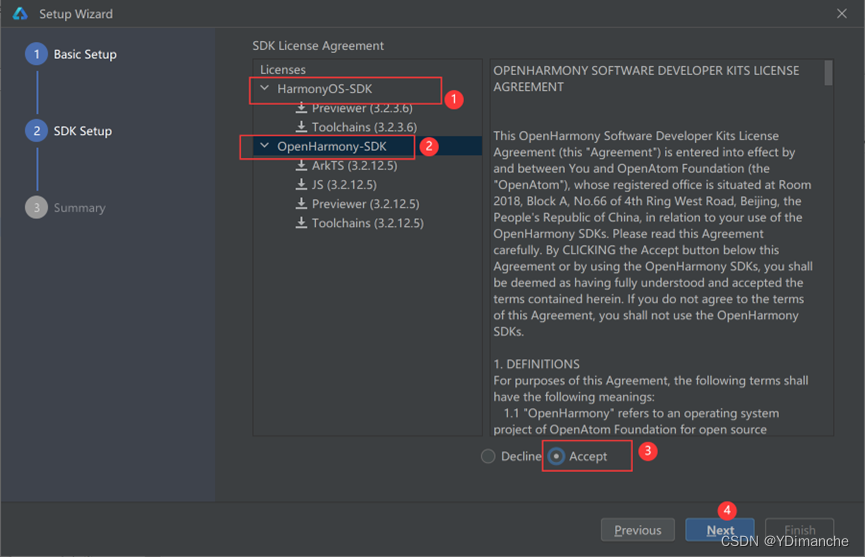The image size is (865, 557).
Task: Select the Decline radio button
Action: coord(488,457)
